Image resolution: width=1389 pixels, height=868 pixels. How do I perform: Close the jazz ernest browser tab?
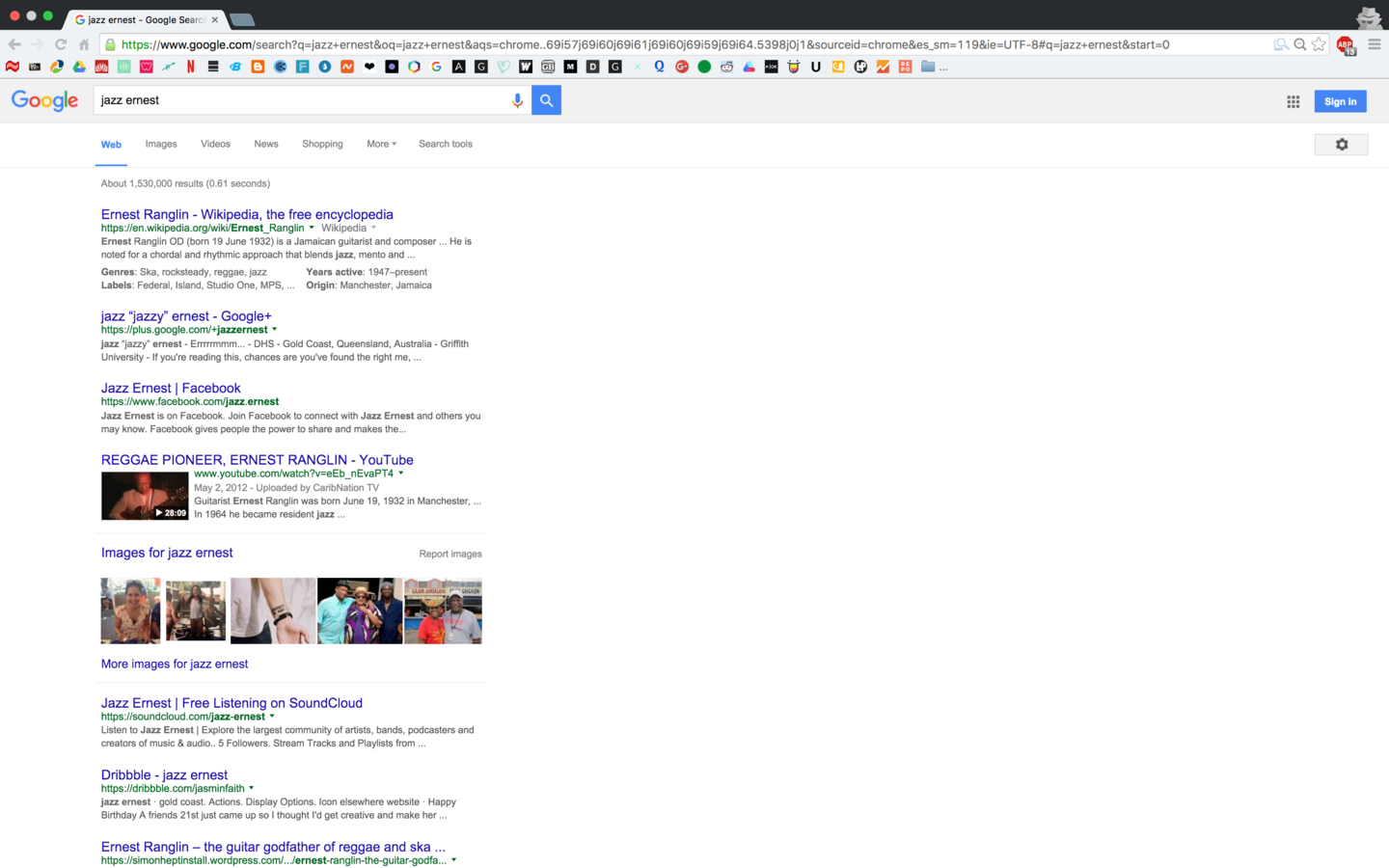[214, 19]
